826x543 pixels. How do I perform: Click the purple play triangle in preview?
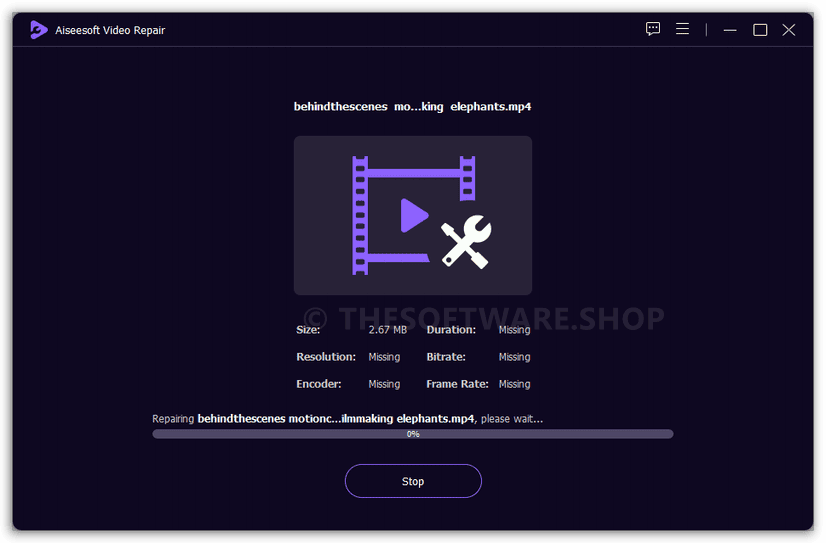coord(414,215)
